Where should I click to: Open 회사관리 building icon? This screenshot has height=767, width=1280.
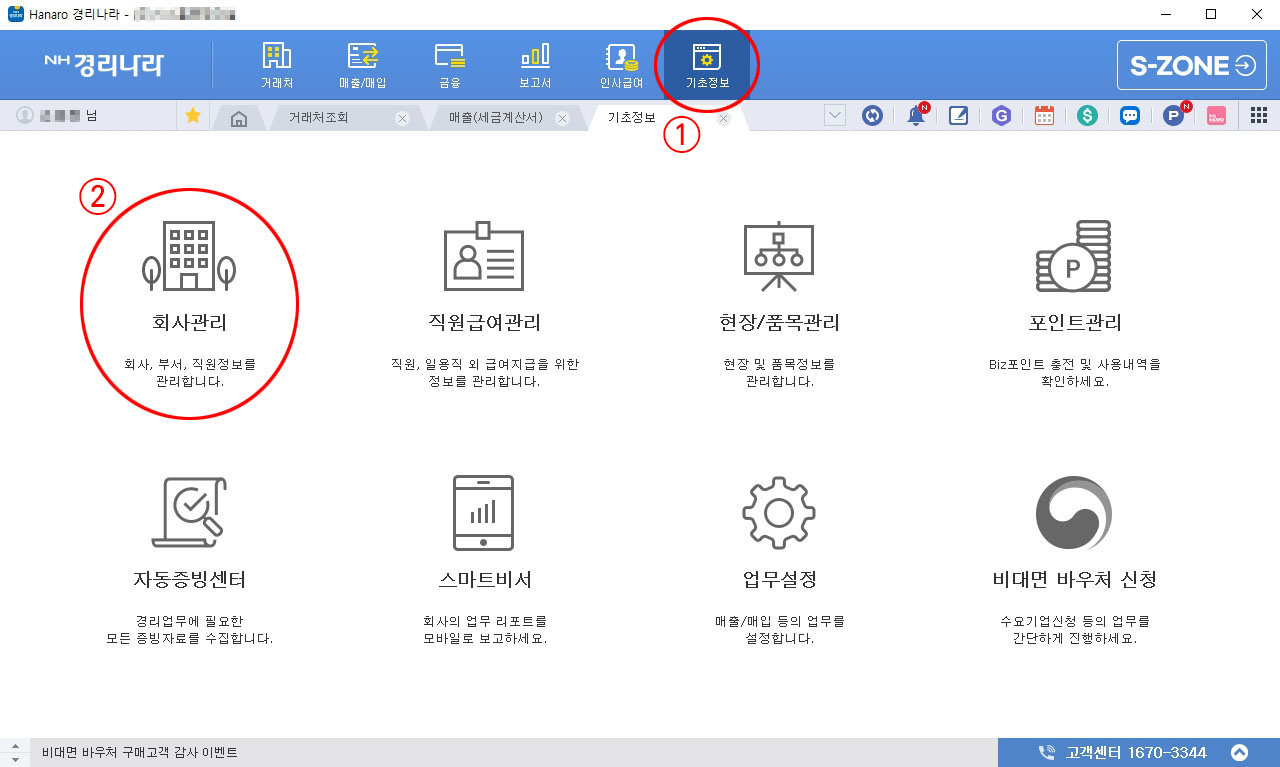(189, 256)
